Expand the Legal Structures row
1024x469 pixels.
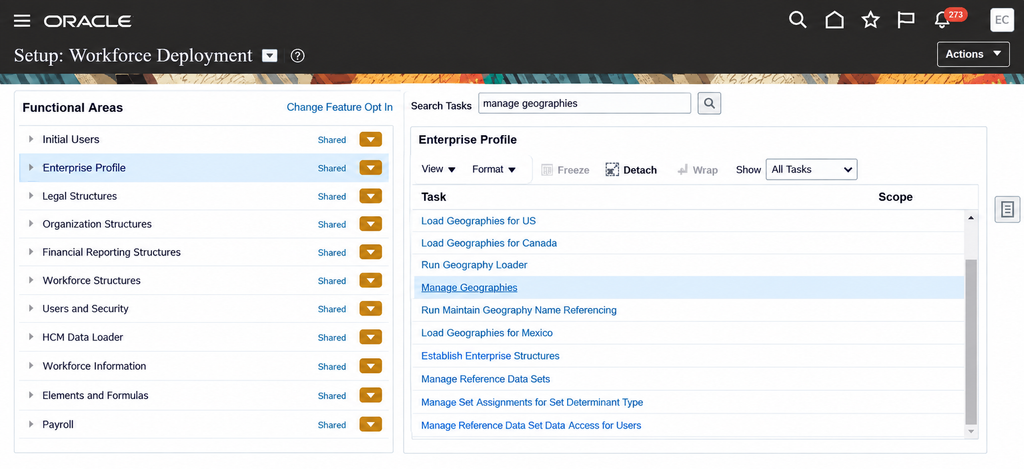click(x=31, y=195)
